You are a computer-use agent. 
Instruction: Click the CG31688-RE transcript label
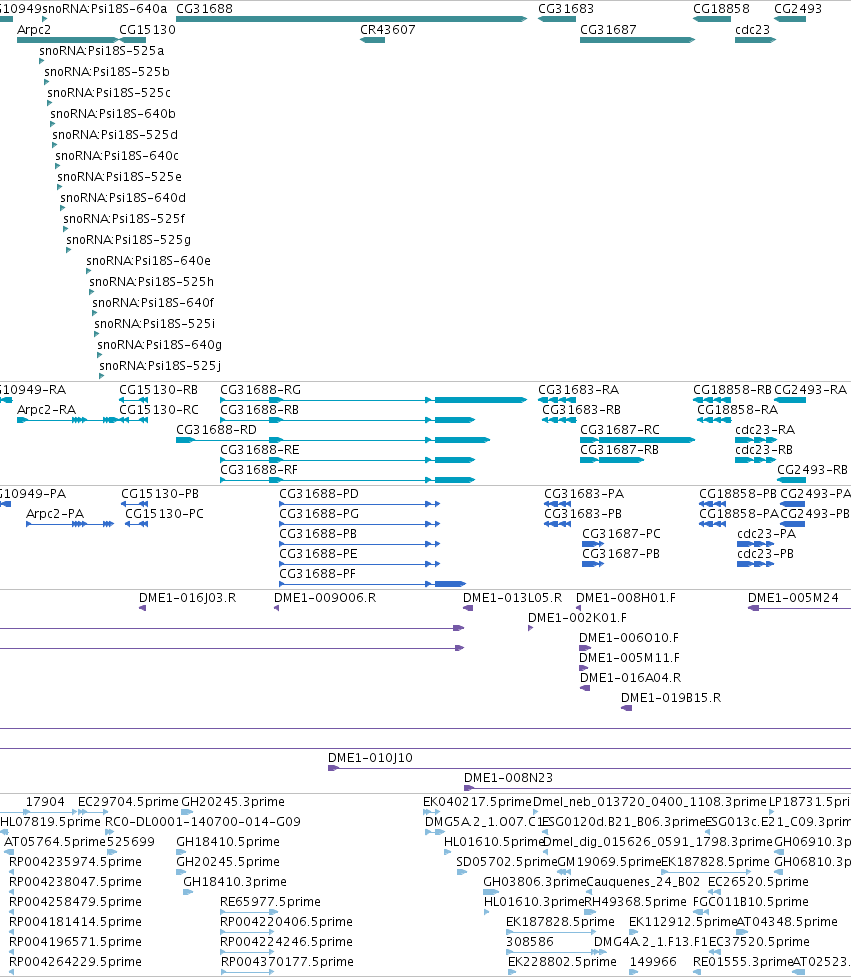260,449
